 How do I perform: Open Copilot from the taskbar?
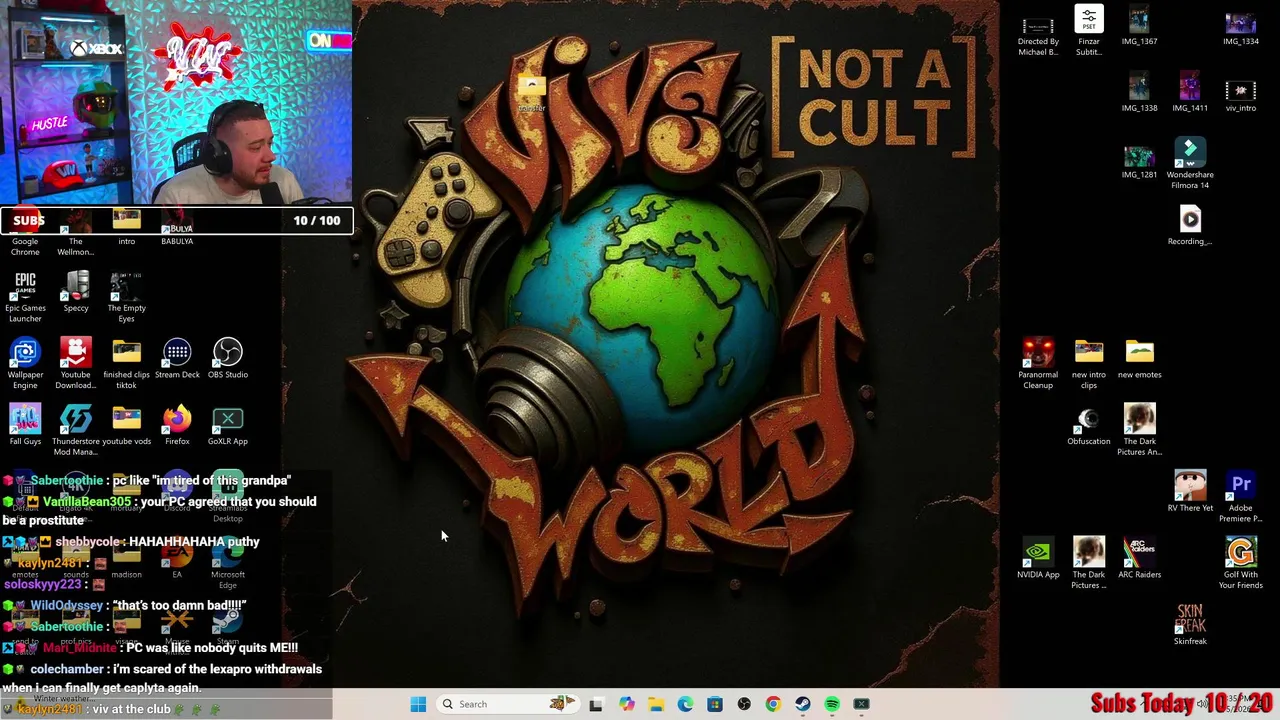(626, 704)
